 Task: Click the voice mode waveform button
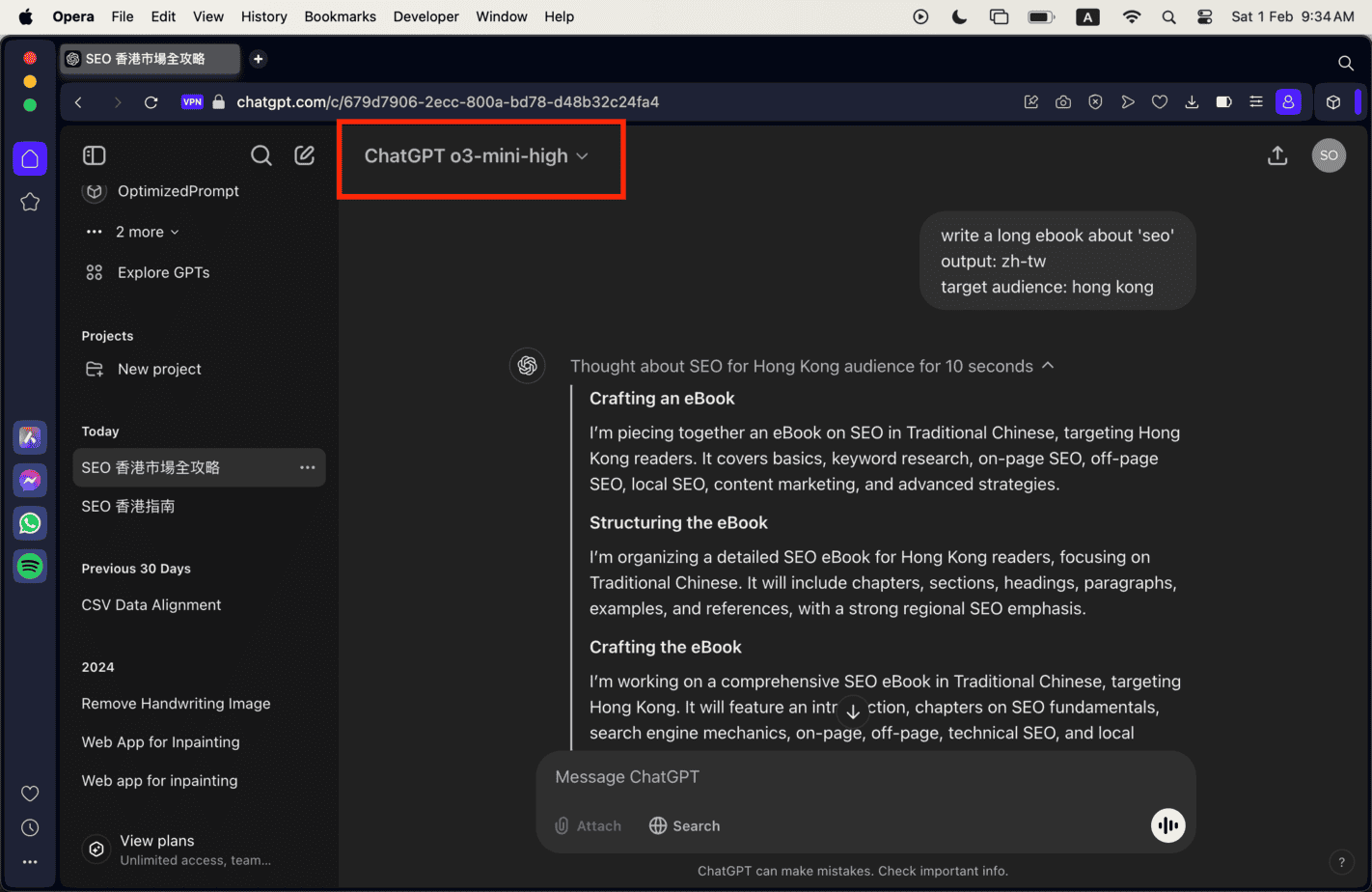click(1167, 825)
